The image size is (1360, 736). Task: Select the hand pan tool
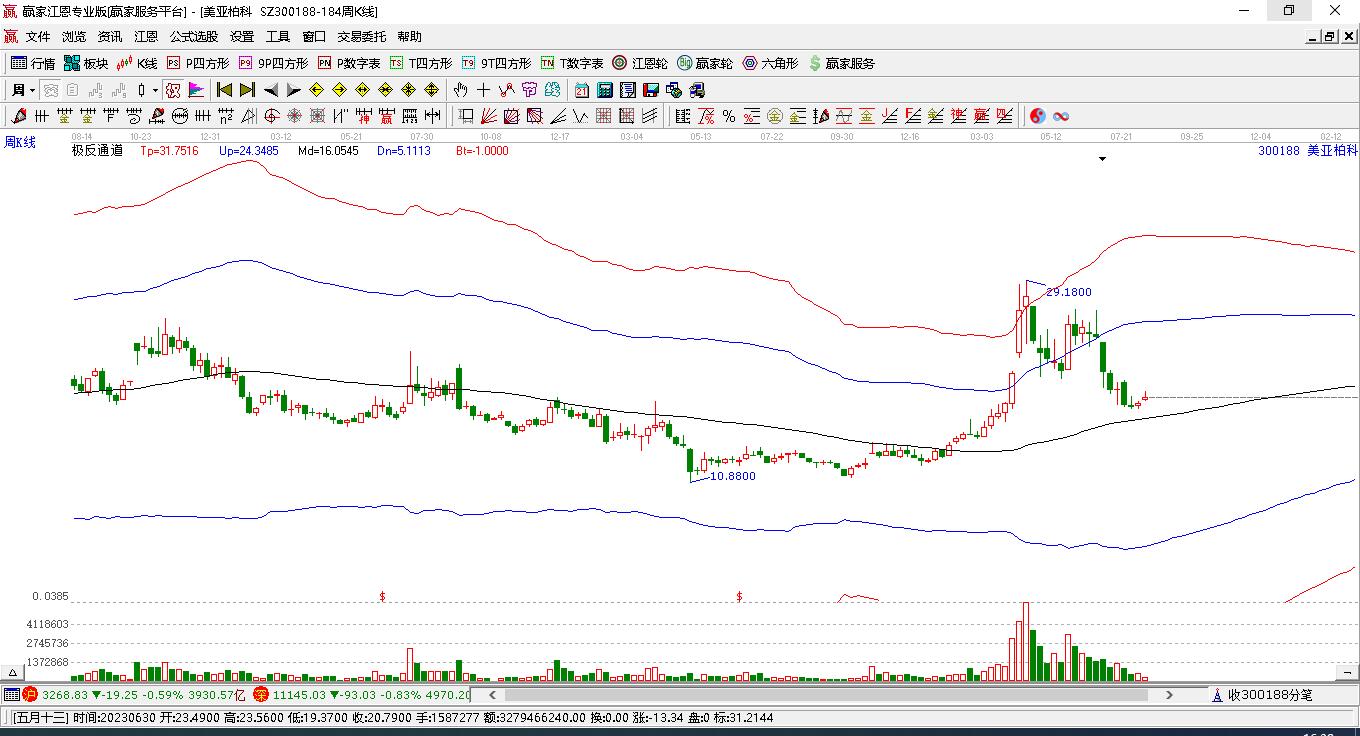click(x=461, y=90)
